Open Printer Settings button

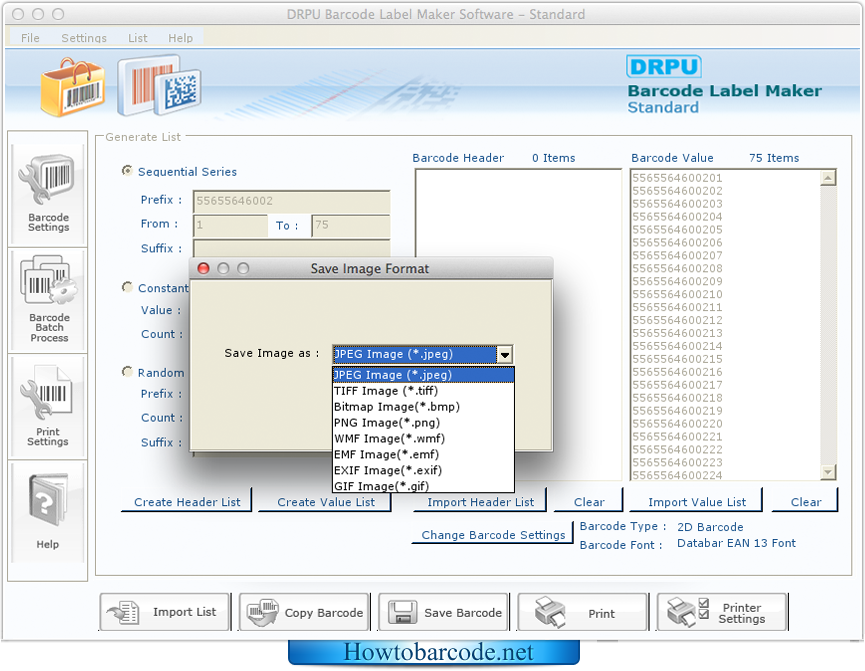coord(722,612)
